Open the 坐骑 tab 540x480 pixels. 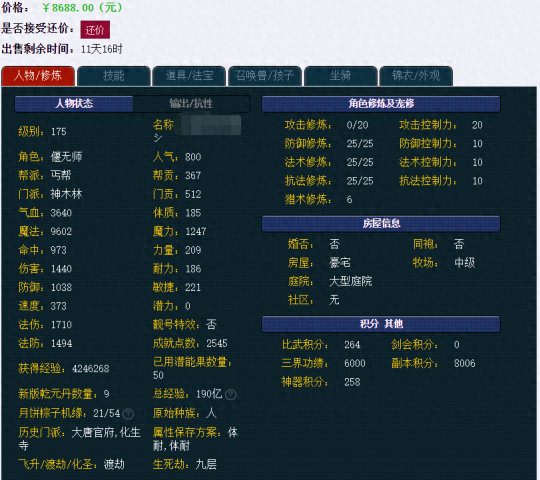click(340, 76)
